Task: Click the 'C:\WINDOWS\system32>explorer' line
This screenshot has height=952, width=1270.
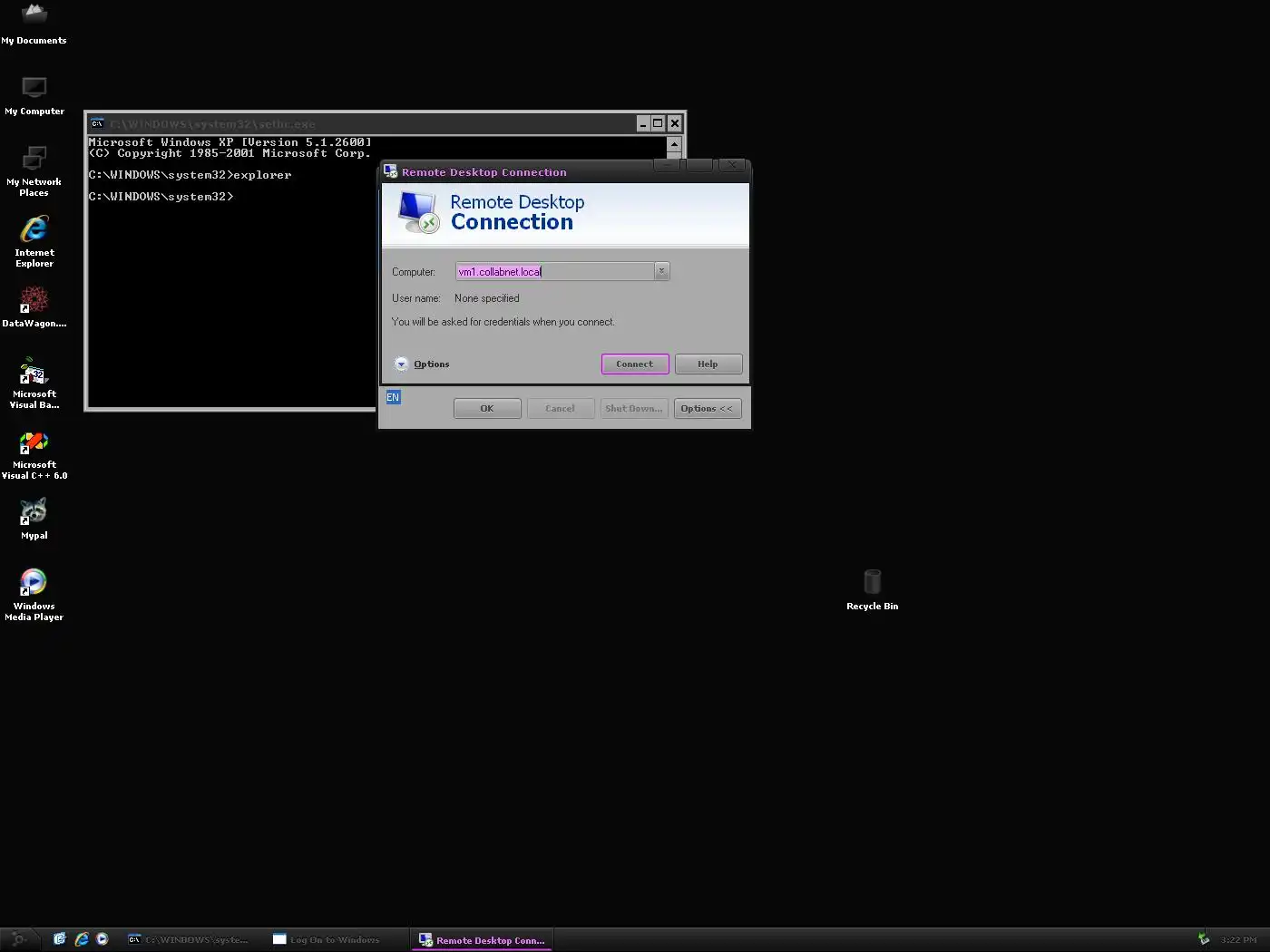Action: (190, 175)
